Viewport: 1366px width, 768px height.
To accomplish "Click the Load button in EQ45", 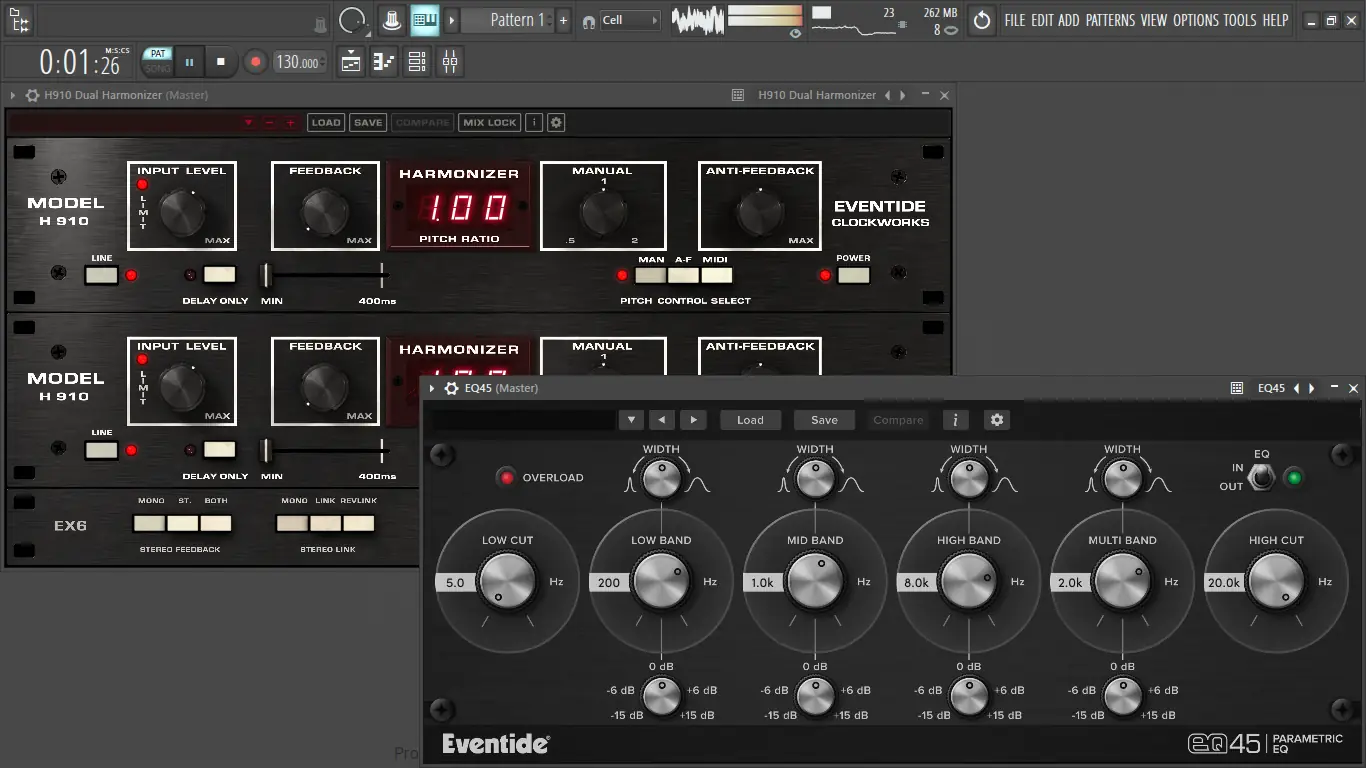I will (750, 420).
